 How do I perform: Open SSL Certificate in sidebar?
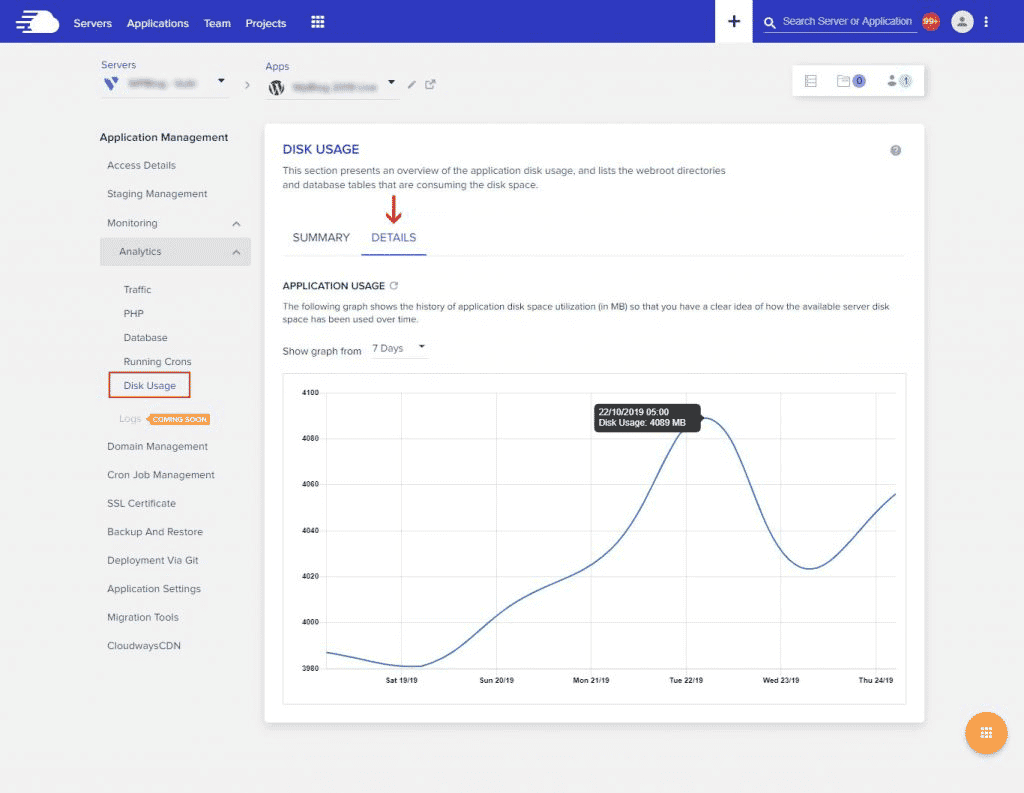coord(141,504)
